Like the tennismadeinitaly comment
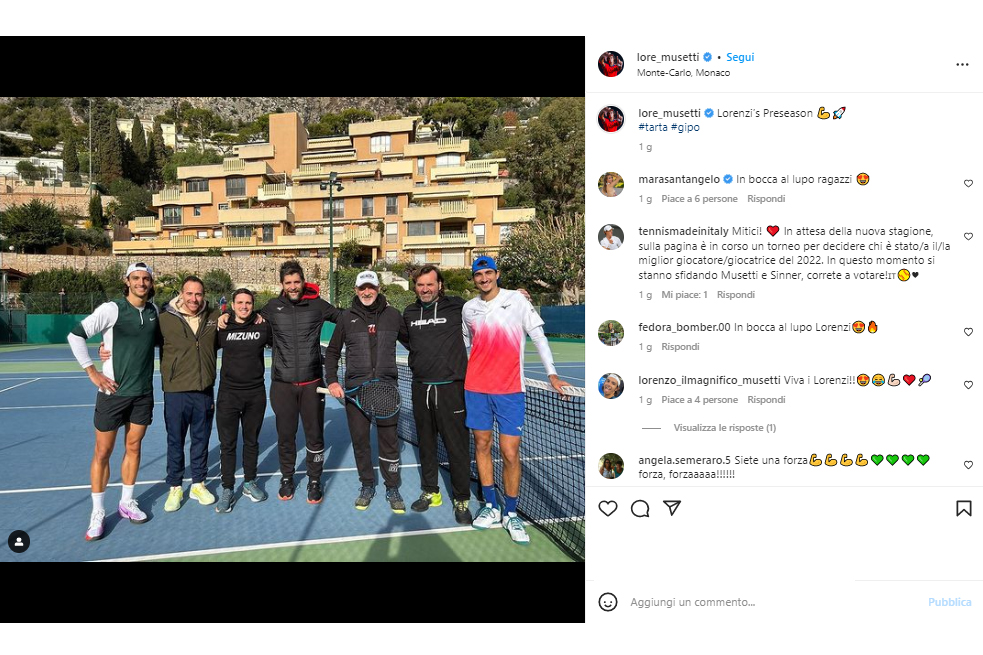This screenshot has height=655, width=983. coord(968,236)
